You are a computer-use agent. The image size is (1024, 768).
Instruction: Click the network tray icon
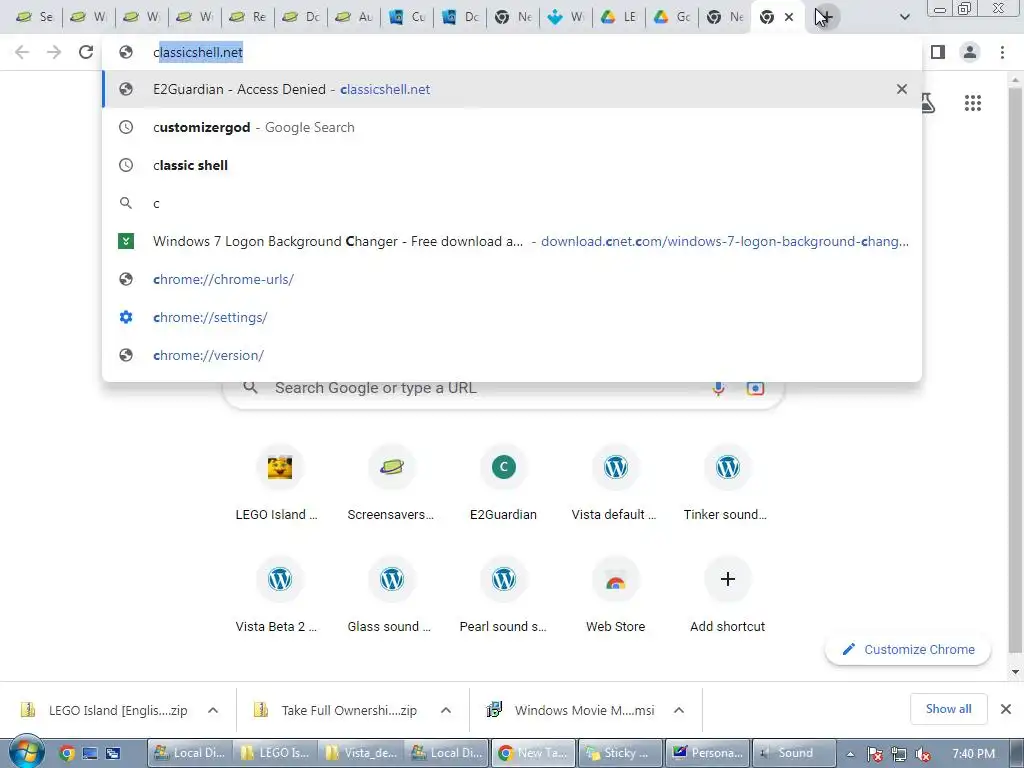tap(899, 754)
